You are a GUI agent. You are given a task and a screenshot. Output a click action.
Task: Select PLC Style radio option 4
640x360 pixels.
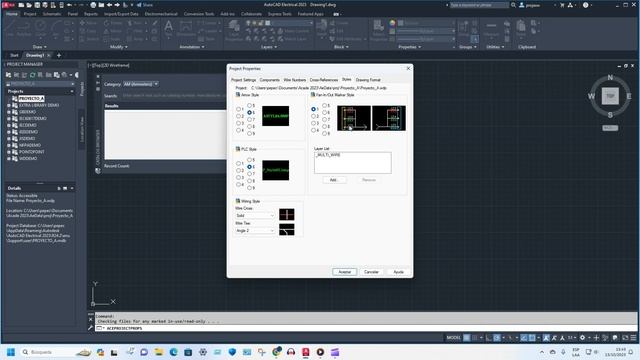click(238, 184)
